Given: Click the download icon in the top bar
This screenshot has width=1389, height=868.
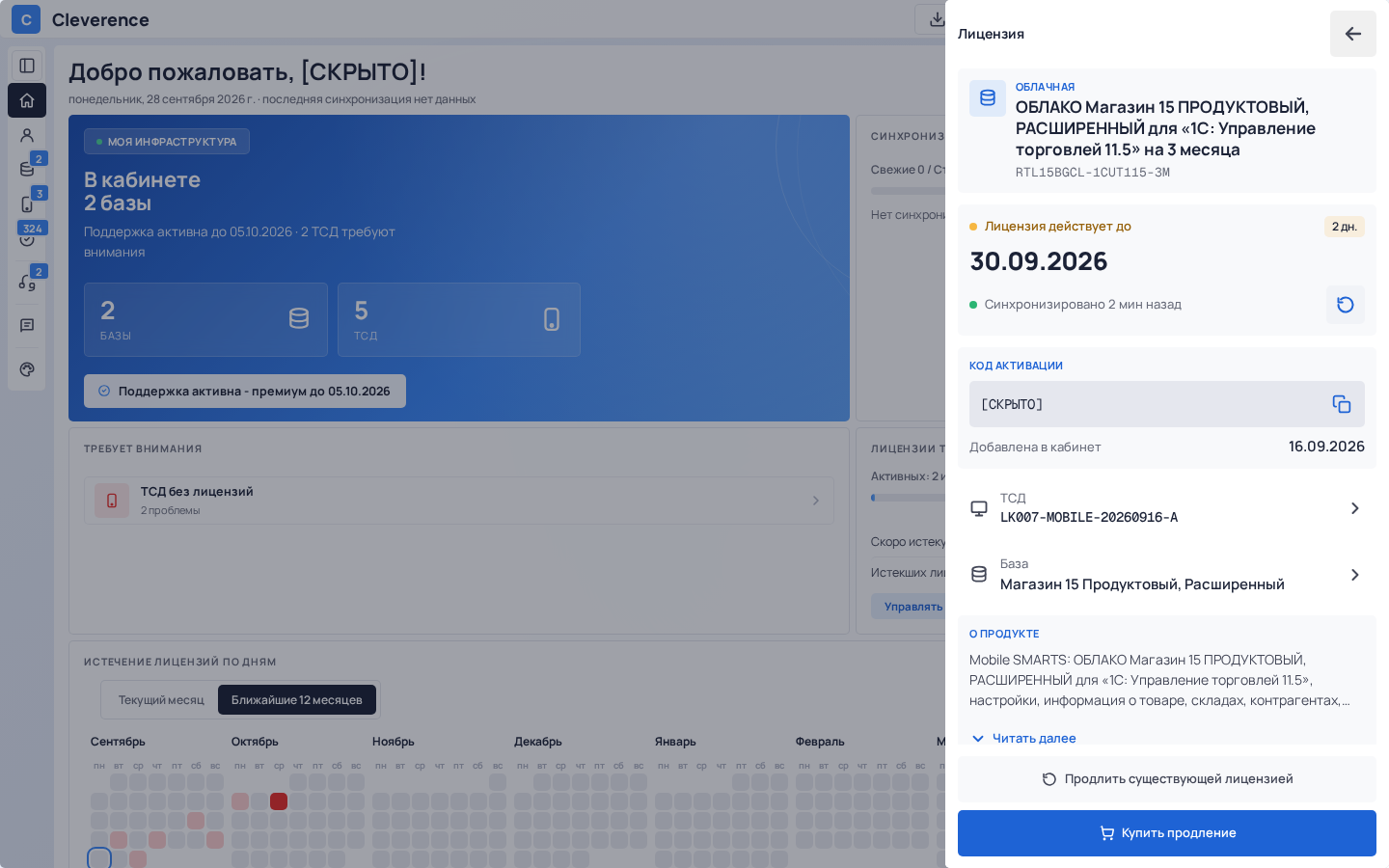Looking at the screenshot, I should [936, 19].
